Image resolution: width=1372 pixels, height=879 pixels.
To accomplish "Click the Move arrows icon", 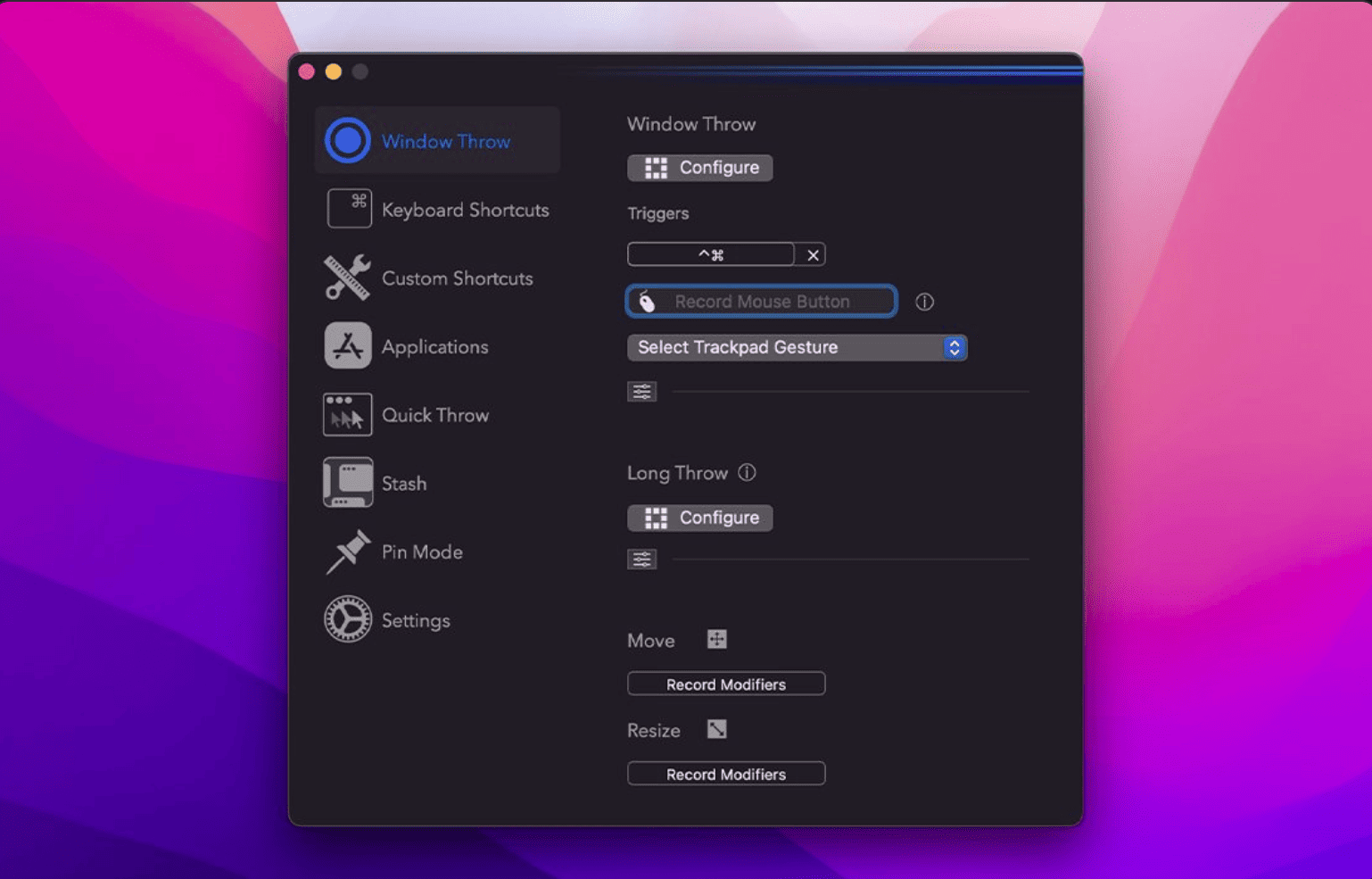I will tap(716, 639).
